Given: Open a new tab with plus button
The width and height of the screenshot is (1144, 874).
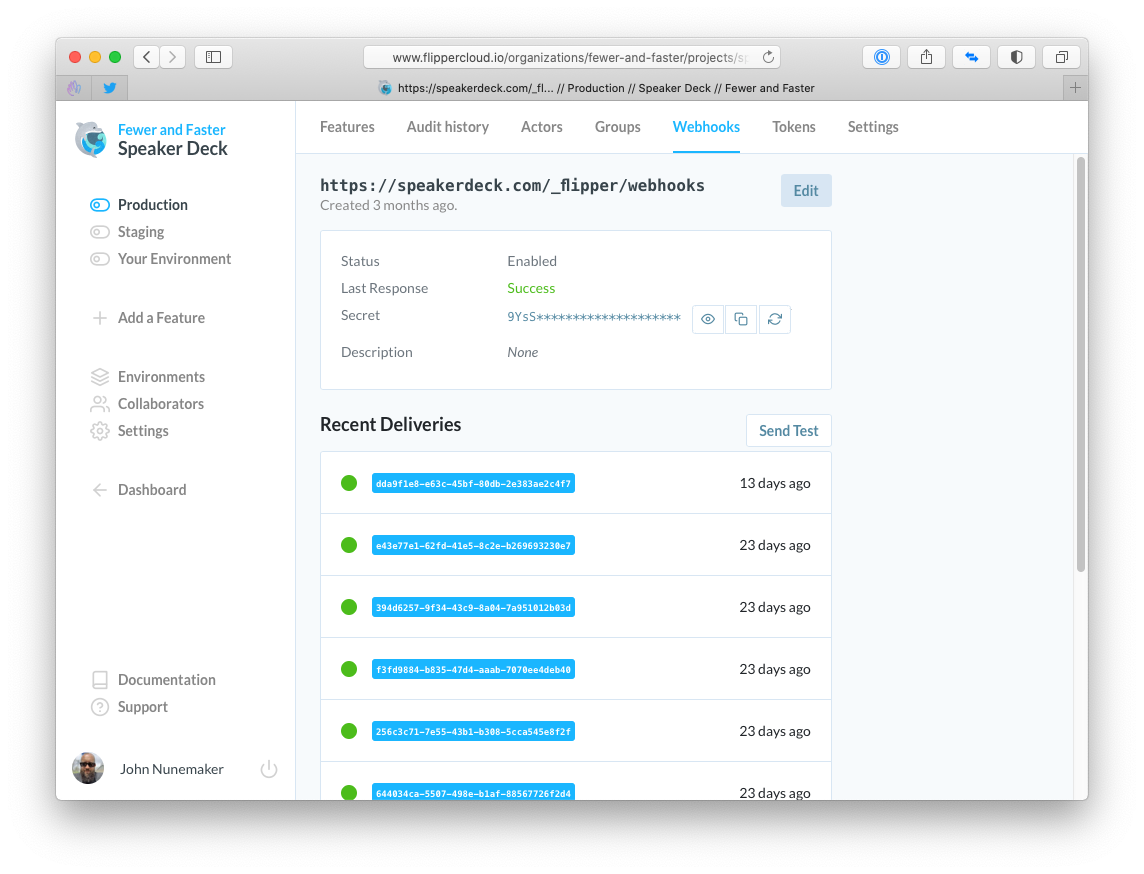Looking at the screenshot, I should [x=1075, y=88].
